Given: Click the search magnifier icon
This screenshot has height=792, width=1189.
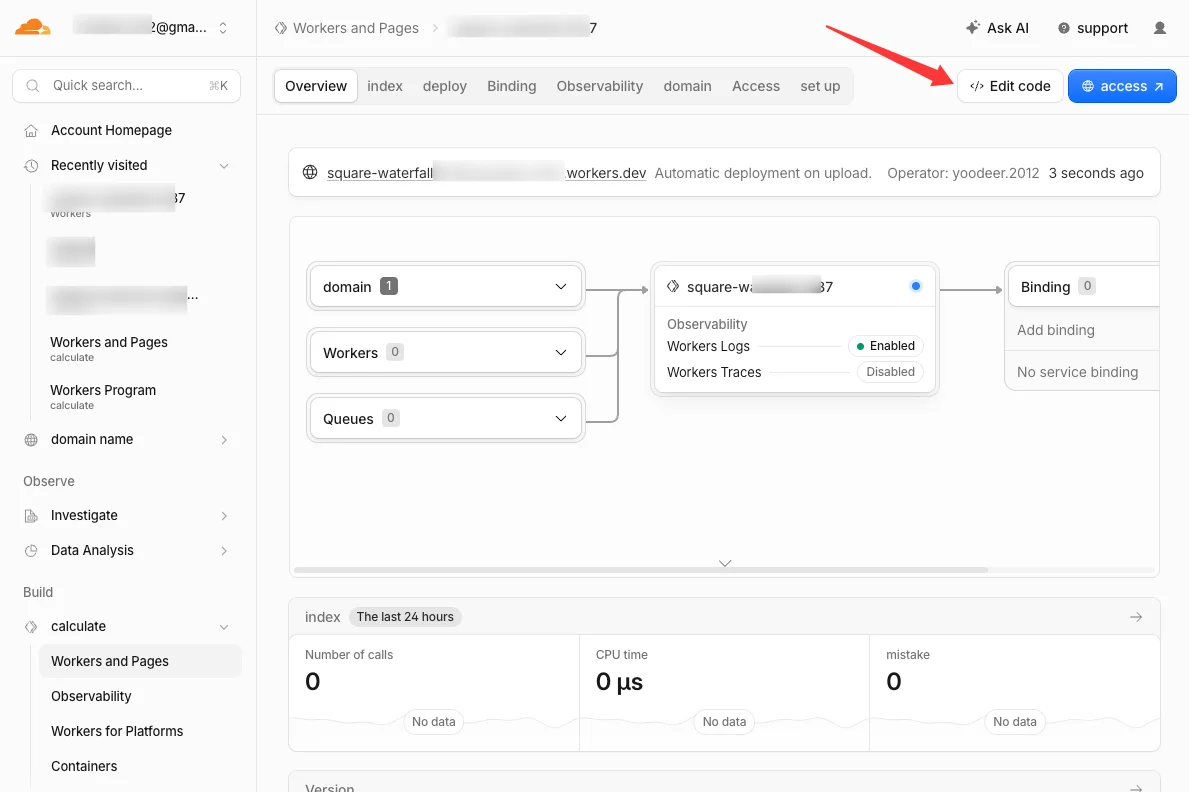Looking at the screenshot, I should 33,86.
